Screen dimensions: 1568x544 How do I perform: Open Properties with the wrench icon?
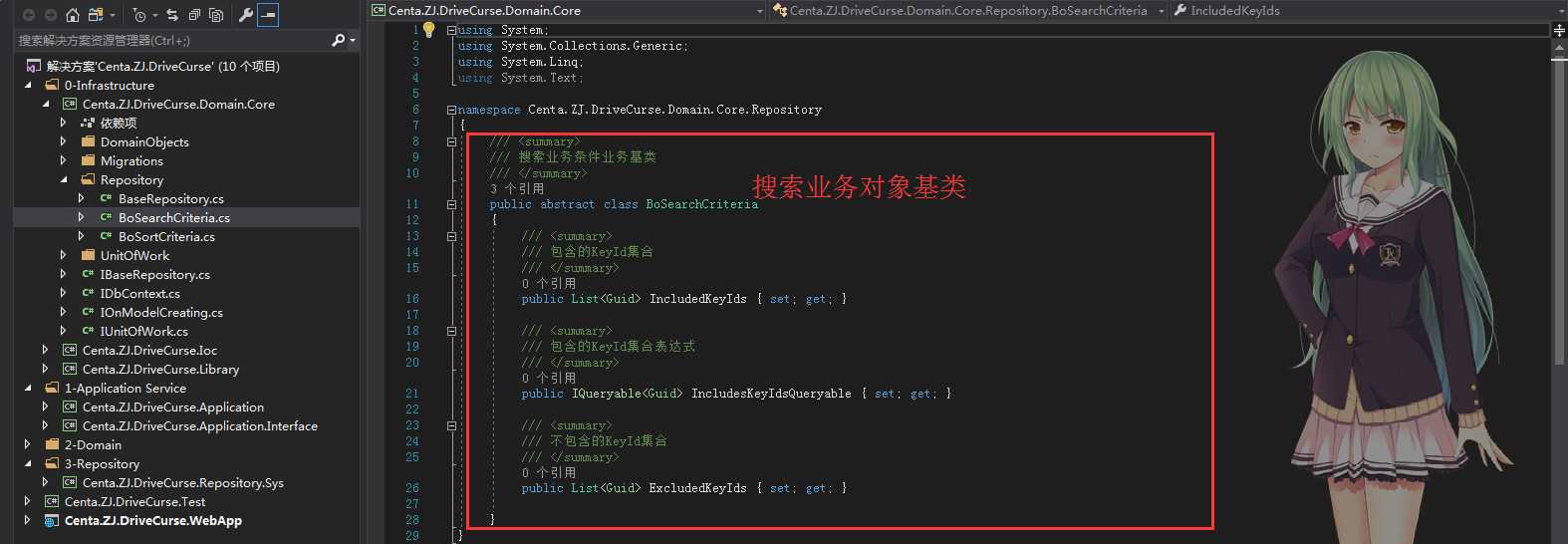245,15
